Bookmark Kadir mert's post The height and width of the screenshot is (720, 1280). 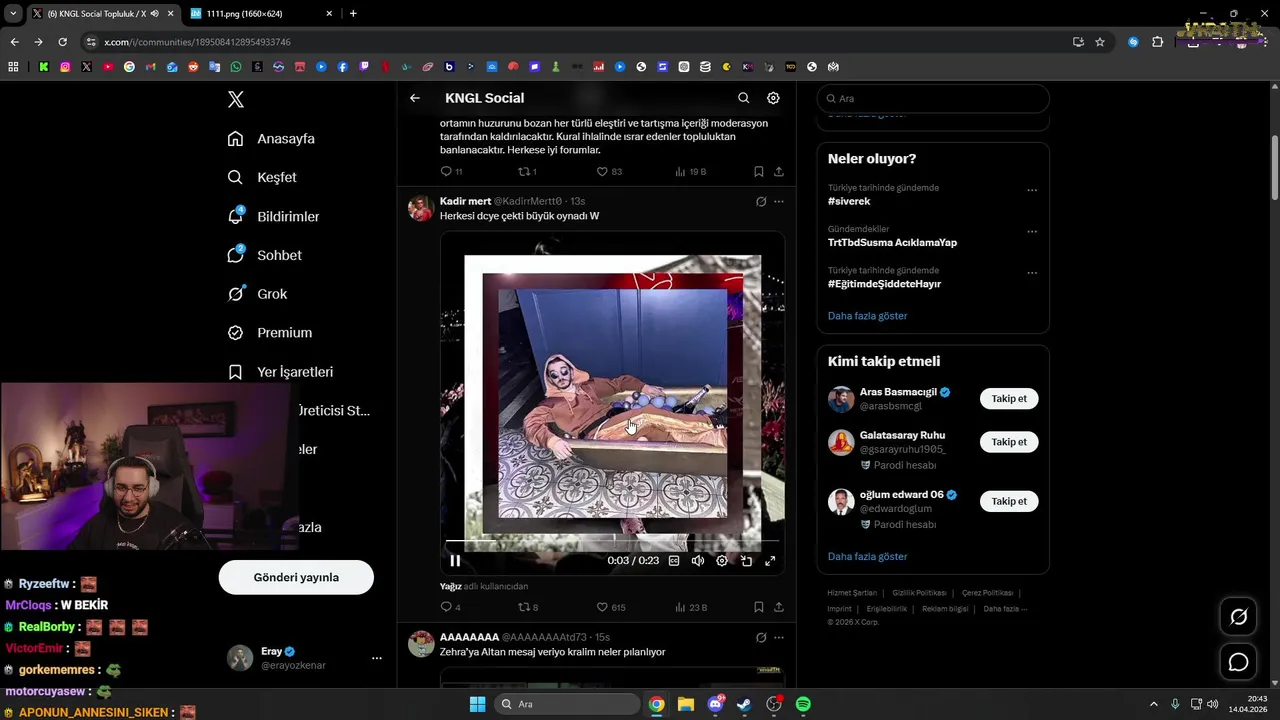pyautogui.click(x=759, y=607)
